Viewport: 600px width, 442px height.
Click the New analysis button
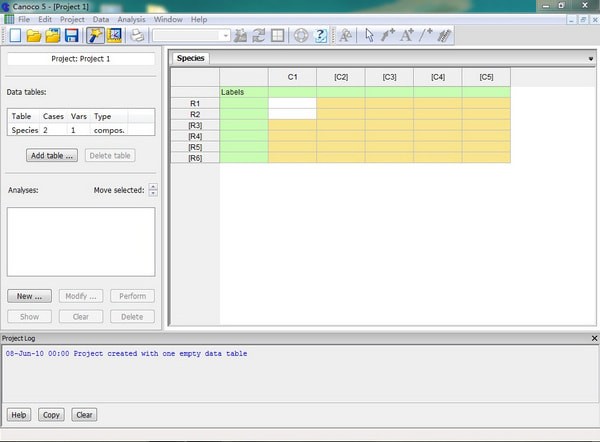tap(29, 296)
